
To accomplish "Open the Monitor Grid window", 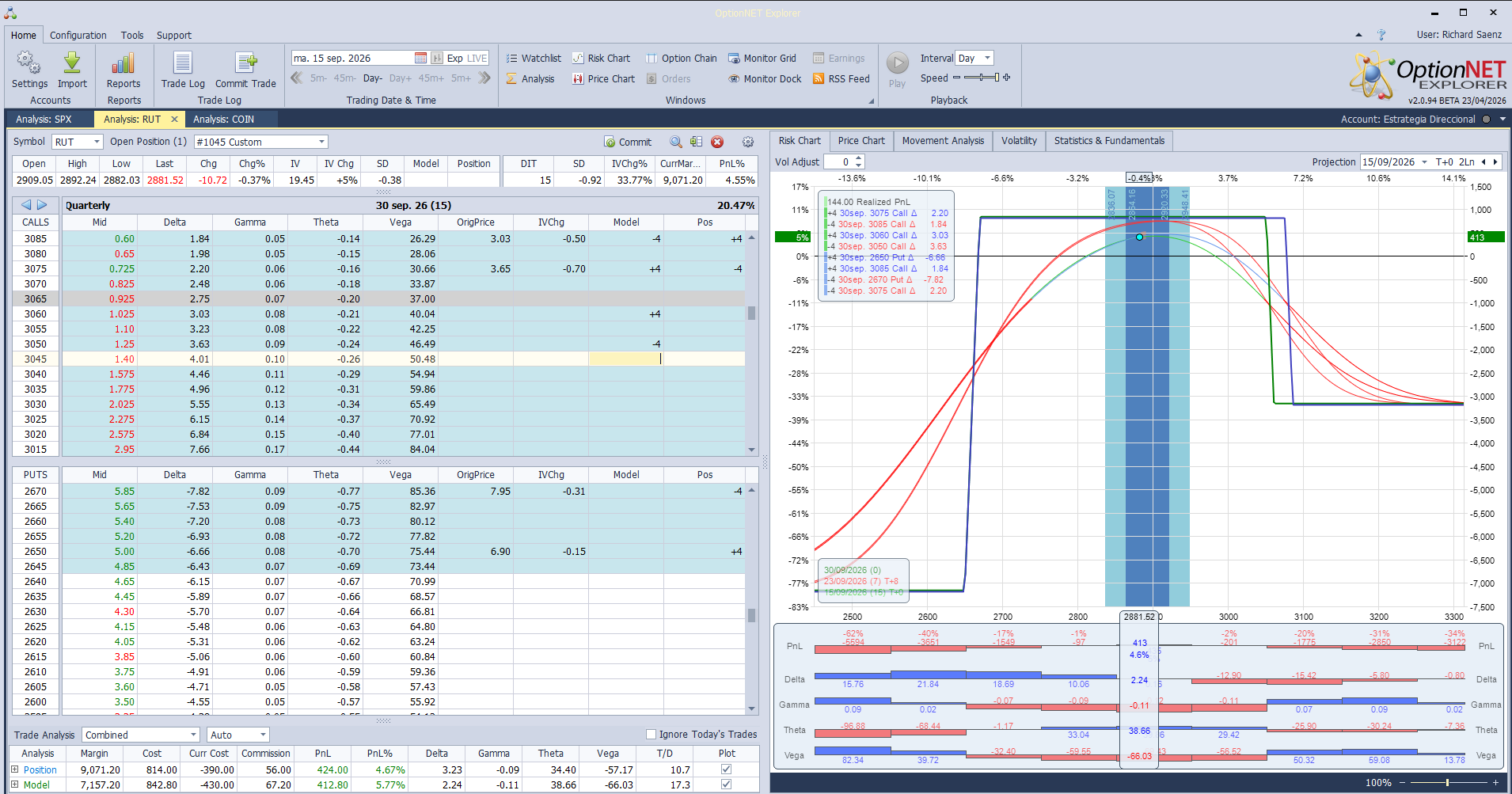I will pos(762,58).
